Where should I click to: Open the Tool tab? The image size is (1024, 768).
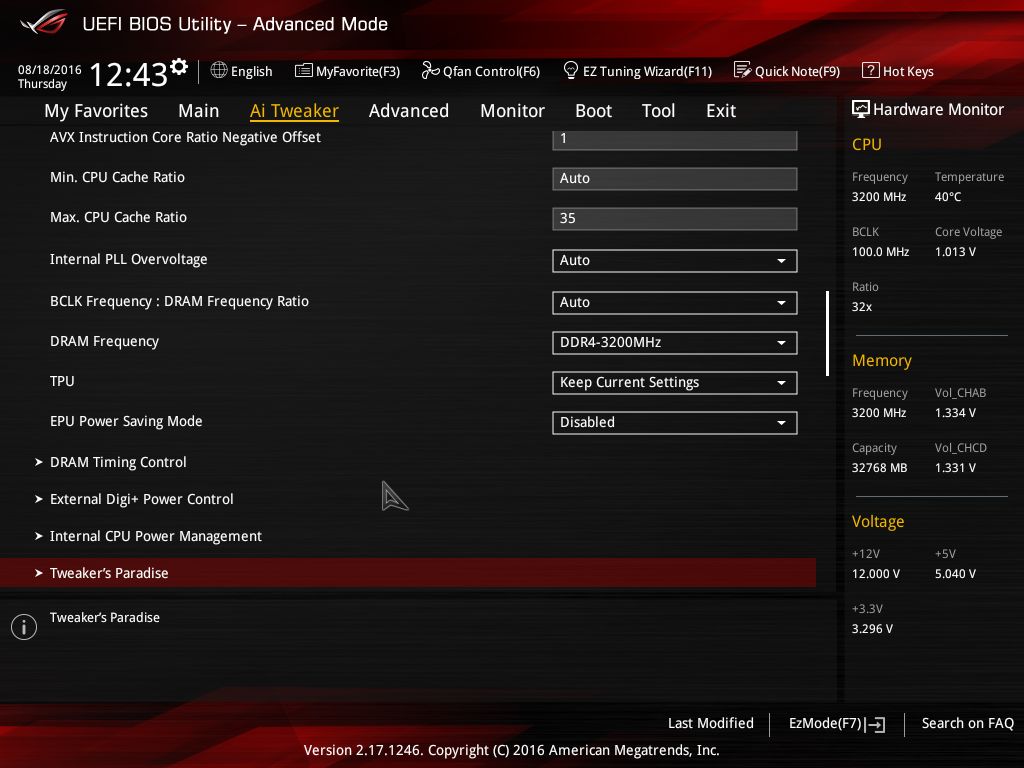(658, 110)
